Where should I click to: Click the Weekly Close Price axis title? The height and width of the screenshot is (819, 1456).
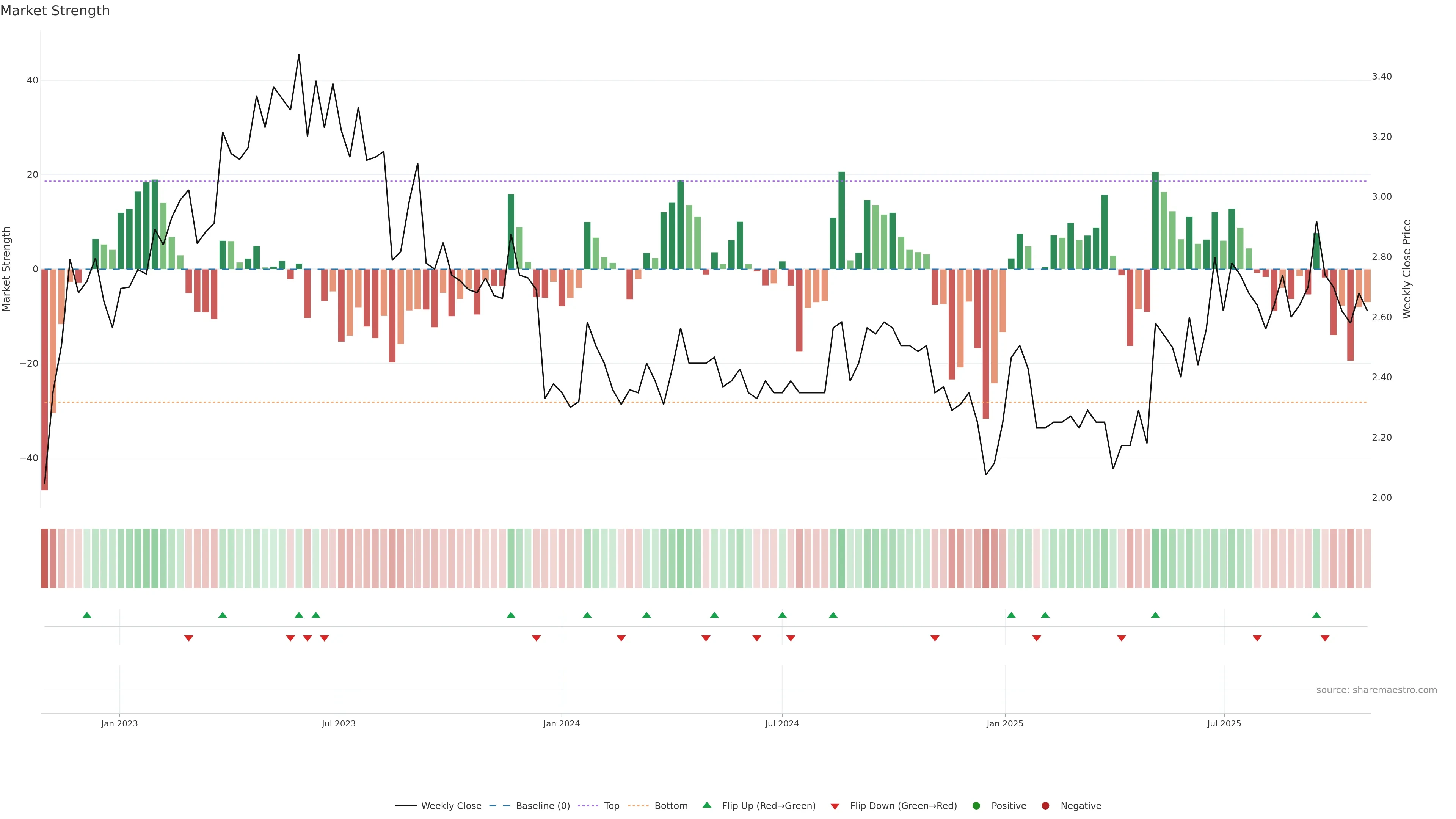click(x=1407, y=269)
